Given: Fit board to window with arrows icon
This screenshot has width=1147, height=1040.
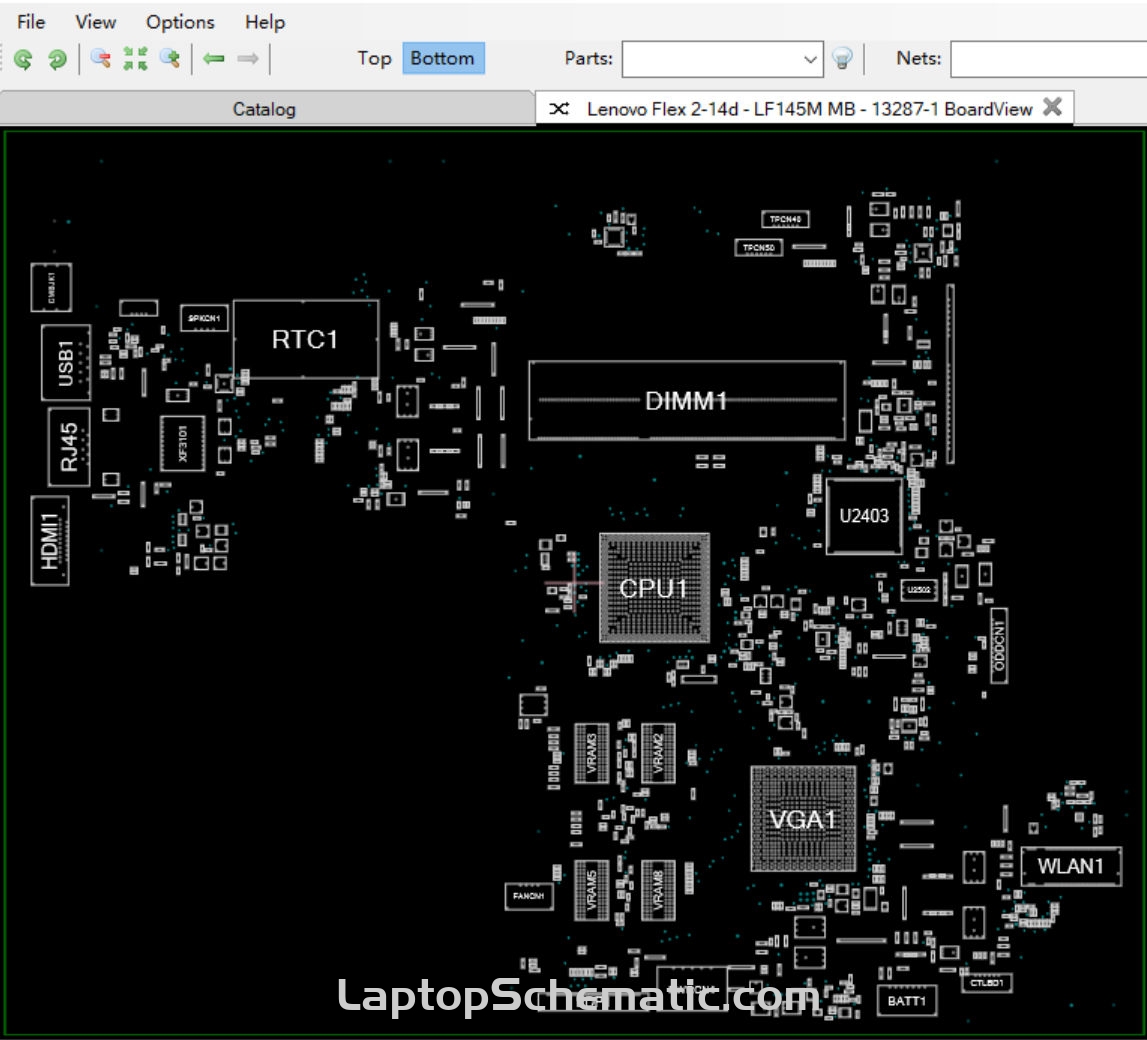Looking at the screenshot, I should (x=135, y=59).
